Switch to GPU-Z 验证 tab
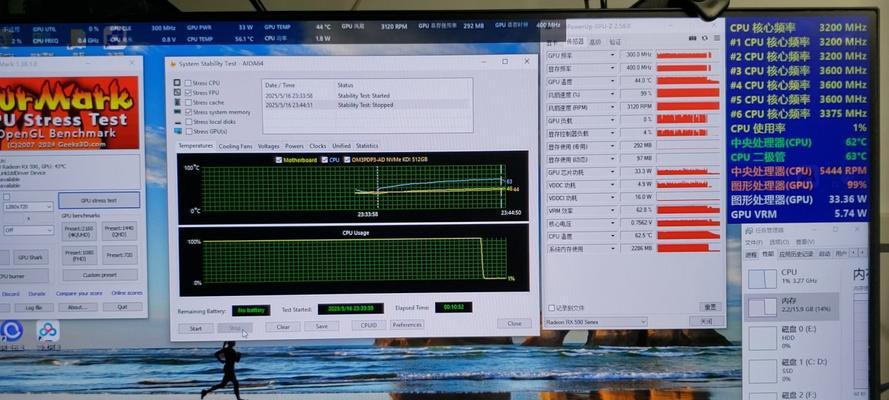889x400 pixels. tap(615, 42)
